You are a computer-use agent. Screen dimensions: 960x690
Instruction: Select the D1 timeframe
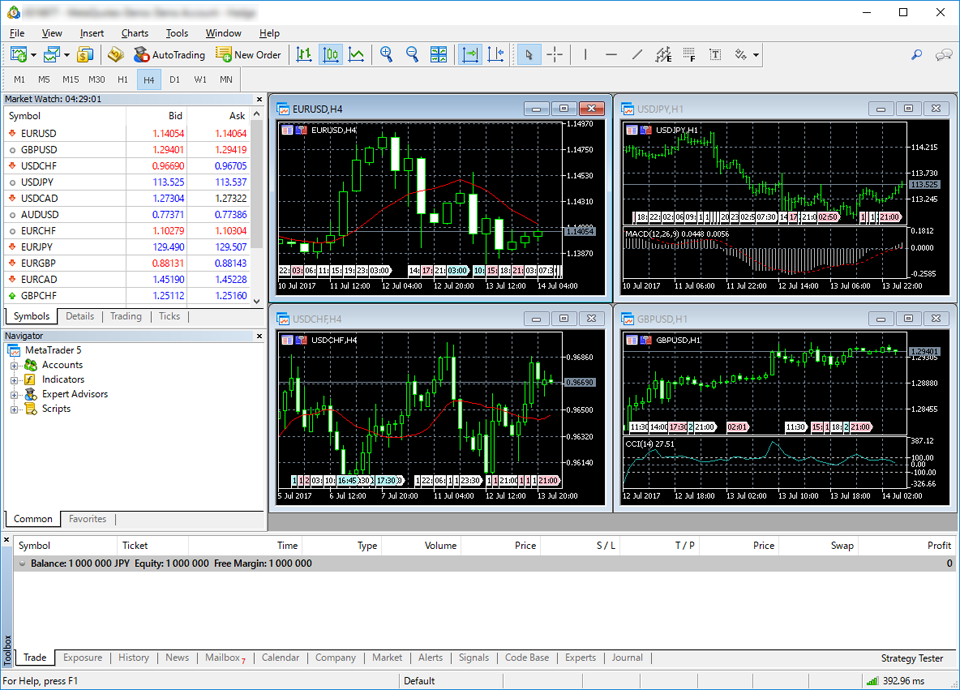(174, 80)
